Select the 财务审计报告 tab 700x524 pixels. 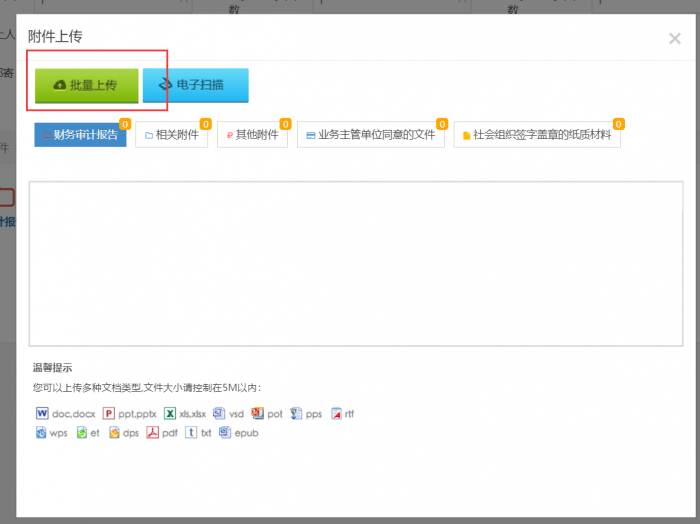80,134
